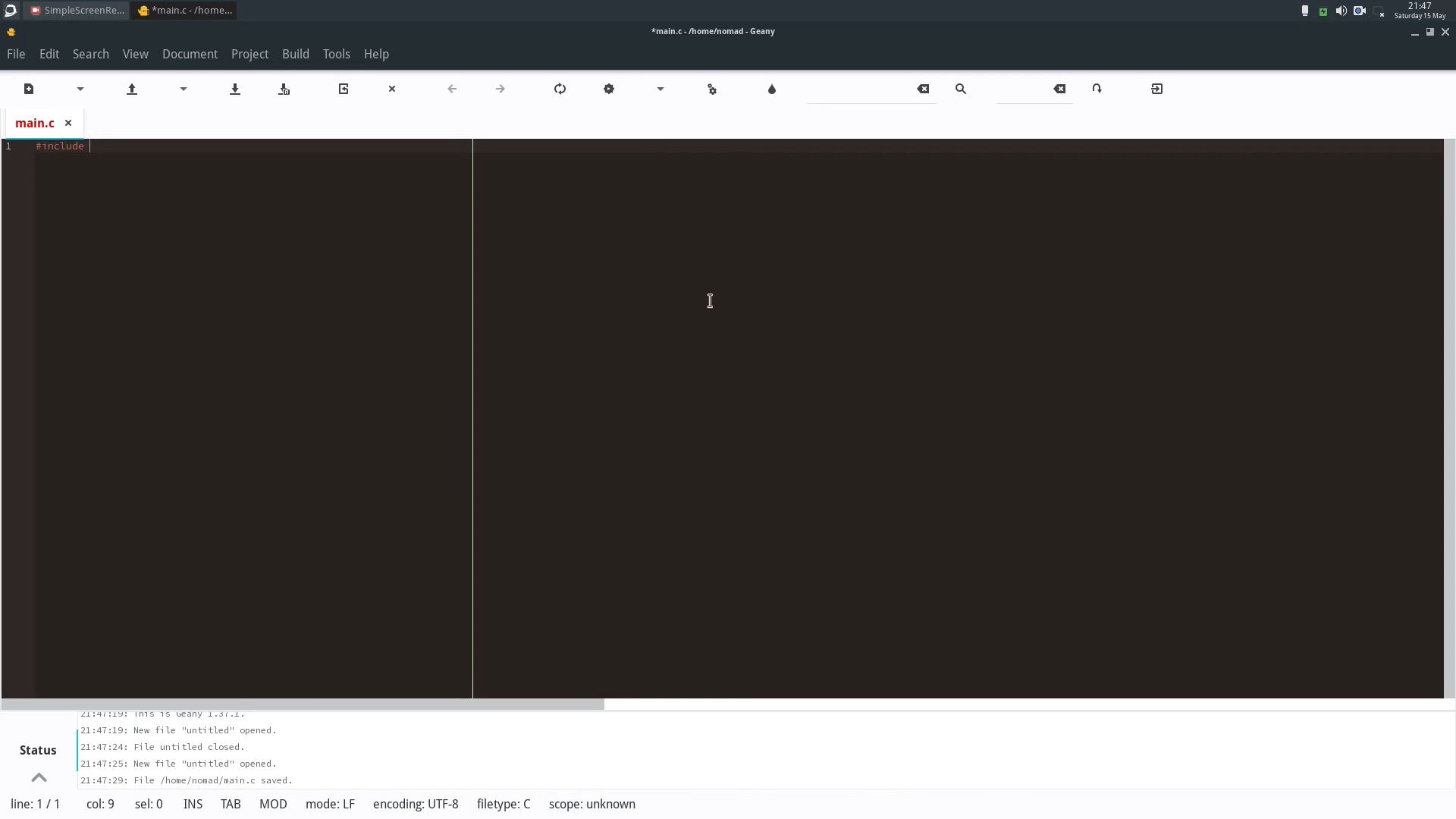Screen dimensions: 1456x819
Task: Expand the build commands dropdown
Action: pos(660,89)
